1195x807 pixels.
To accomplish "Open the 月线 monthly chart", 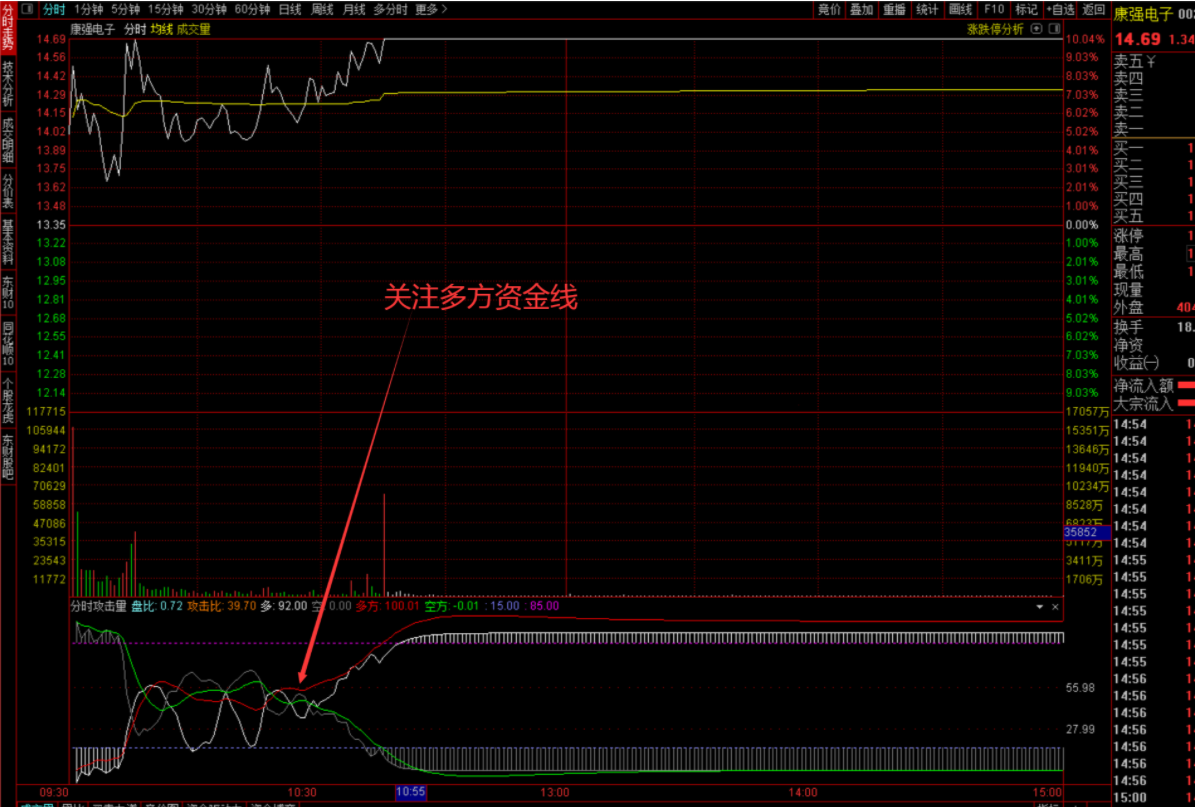I will (x=354, y=9).
